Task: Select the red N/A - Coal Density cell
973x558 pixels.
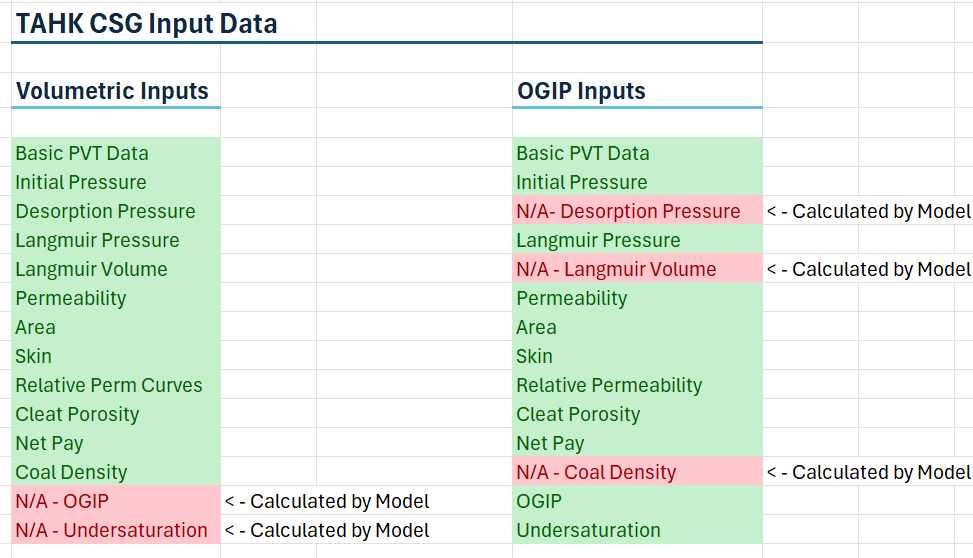Action: (596, 472)
